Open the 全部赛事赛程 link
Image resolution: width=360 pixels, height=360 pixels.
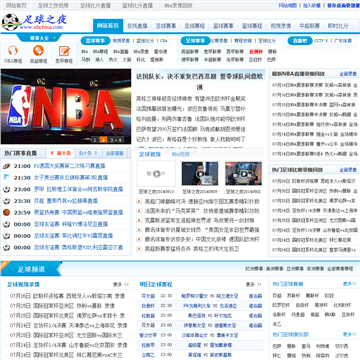340,269
